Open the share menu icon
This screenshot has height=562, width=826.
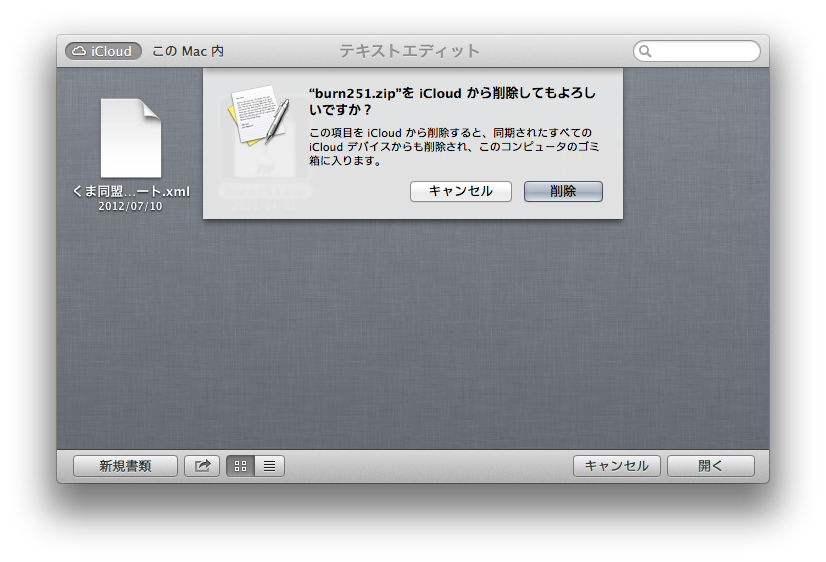point(202,466)
